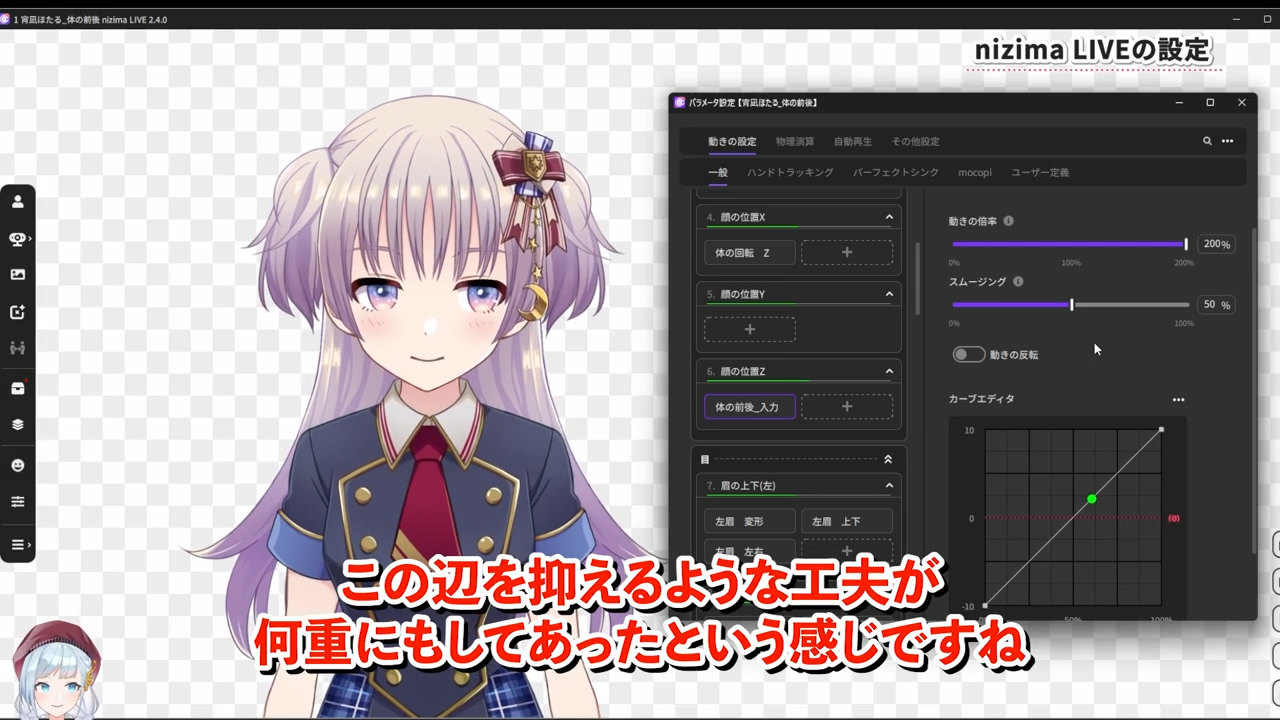Open the カーブエディタ three-dot options menu

point(1178,400)
